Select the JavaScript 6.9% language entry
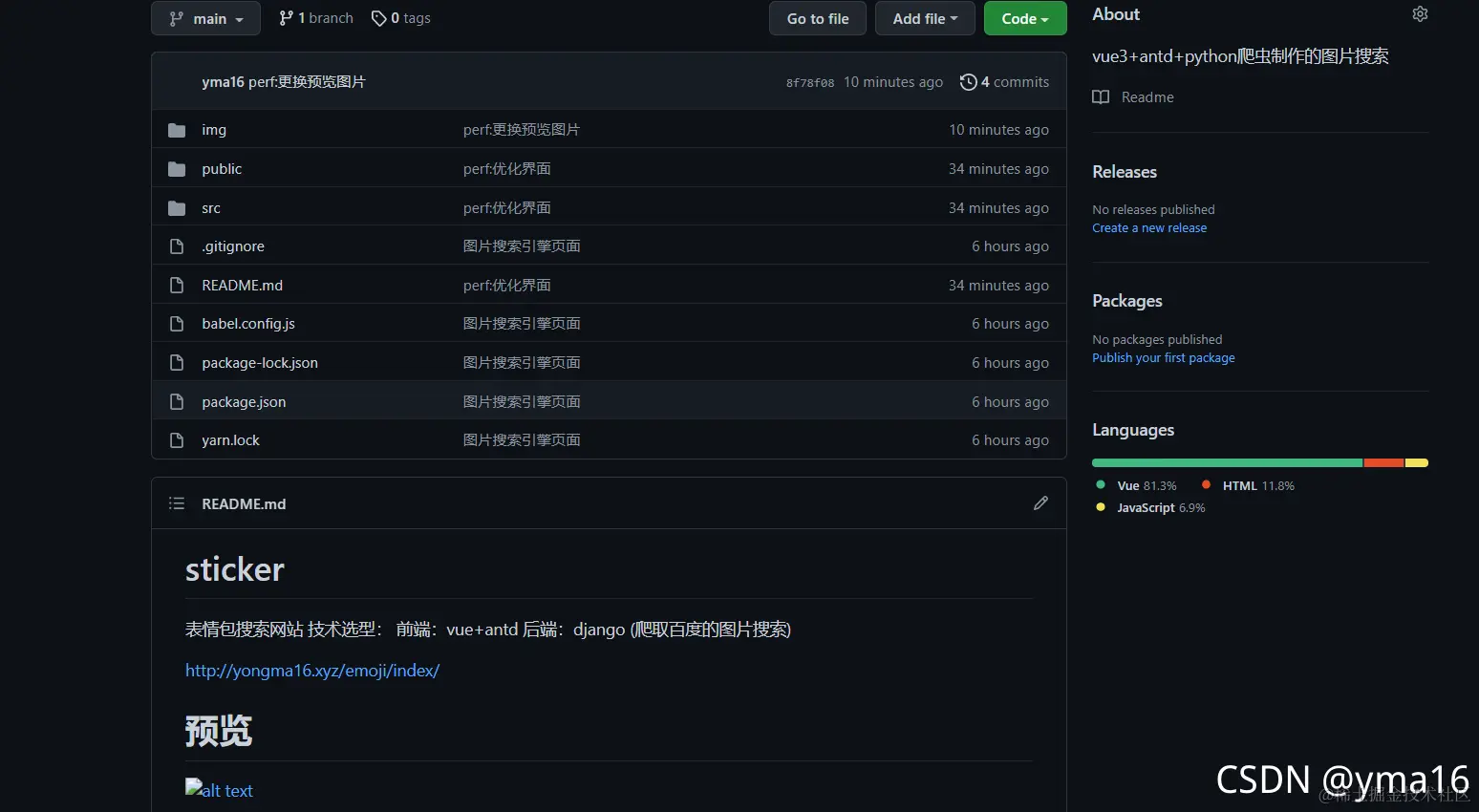This screenshot has width=1479, height=812. point(1151,507)
